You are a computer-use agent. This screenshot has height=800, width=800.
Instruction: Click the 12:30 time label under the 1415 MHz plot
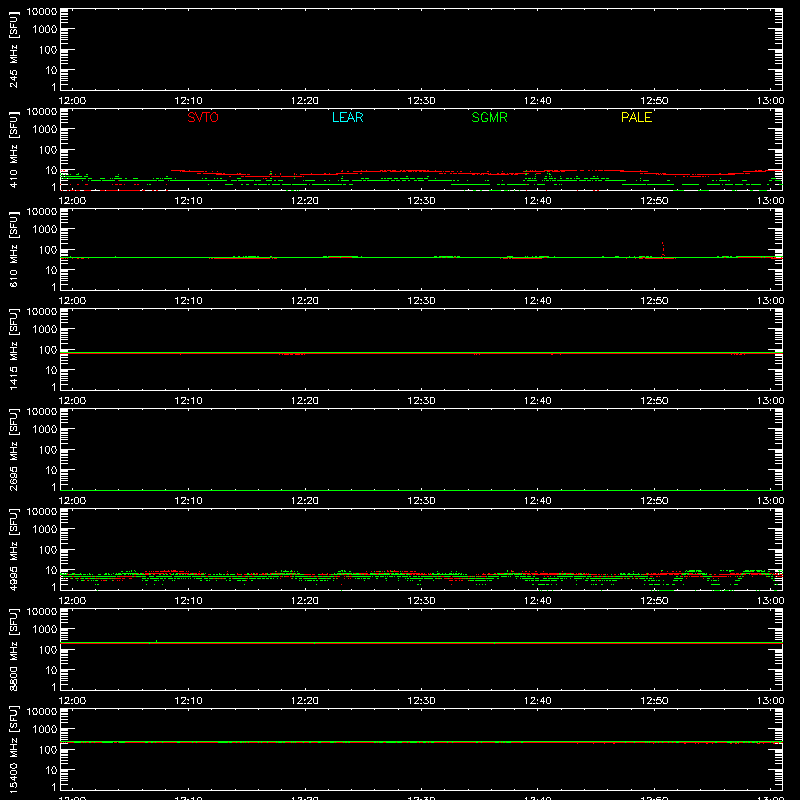[x=421, y=401]
